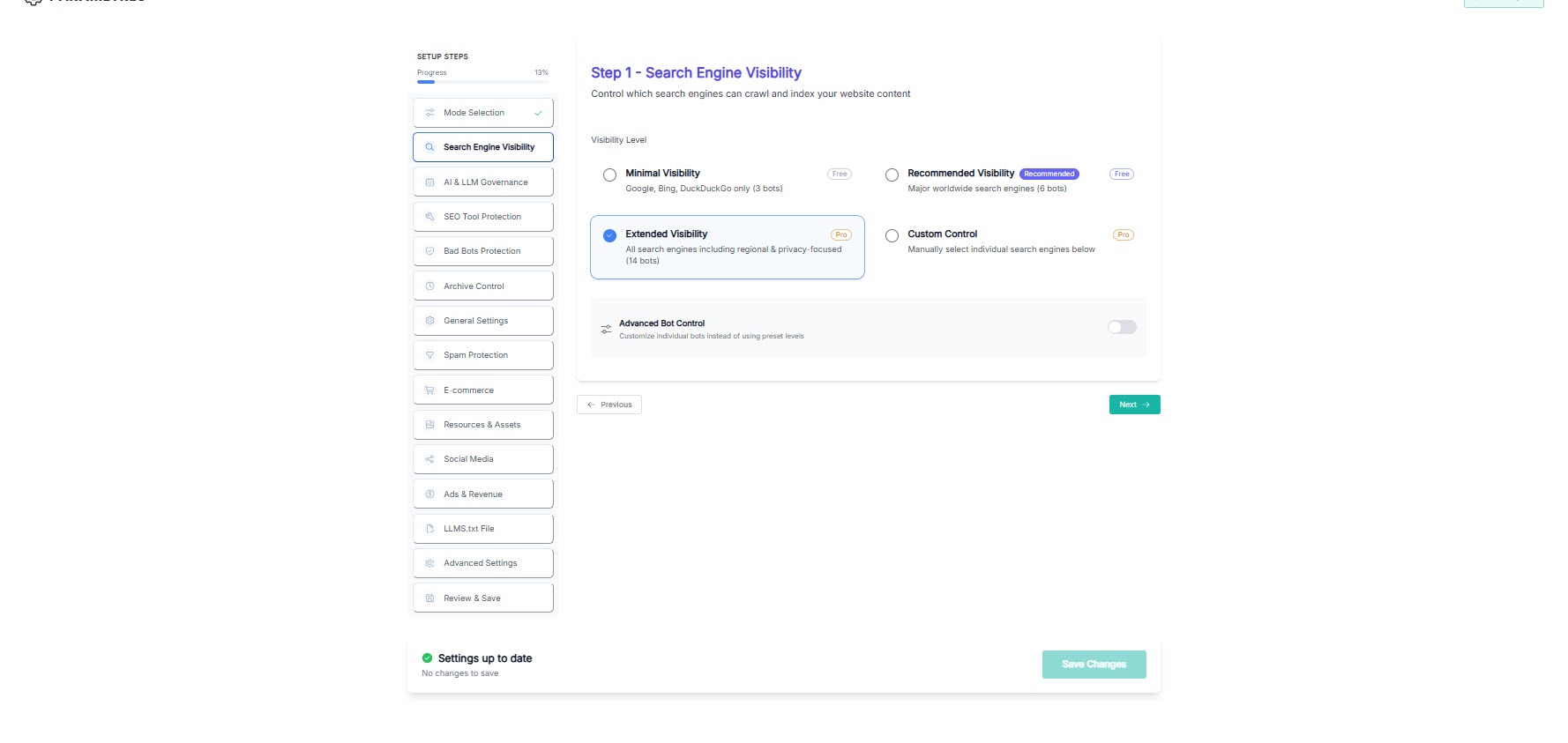The image size is (1568, 743).
Task: Click the Free badge on Recommended Visibility
Action: (1122, 174)
